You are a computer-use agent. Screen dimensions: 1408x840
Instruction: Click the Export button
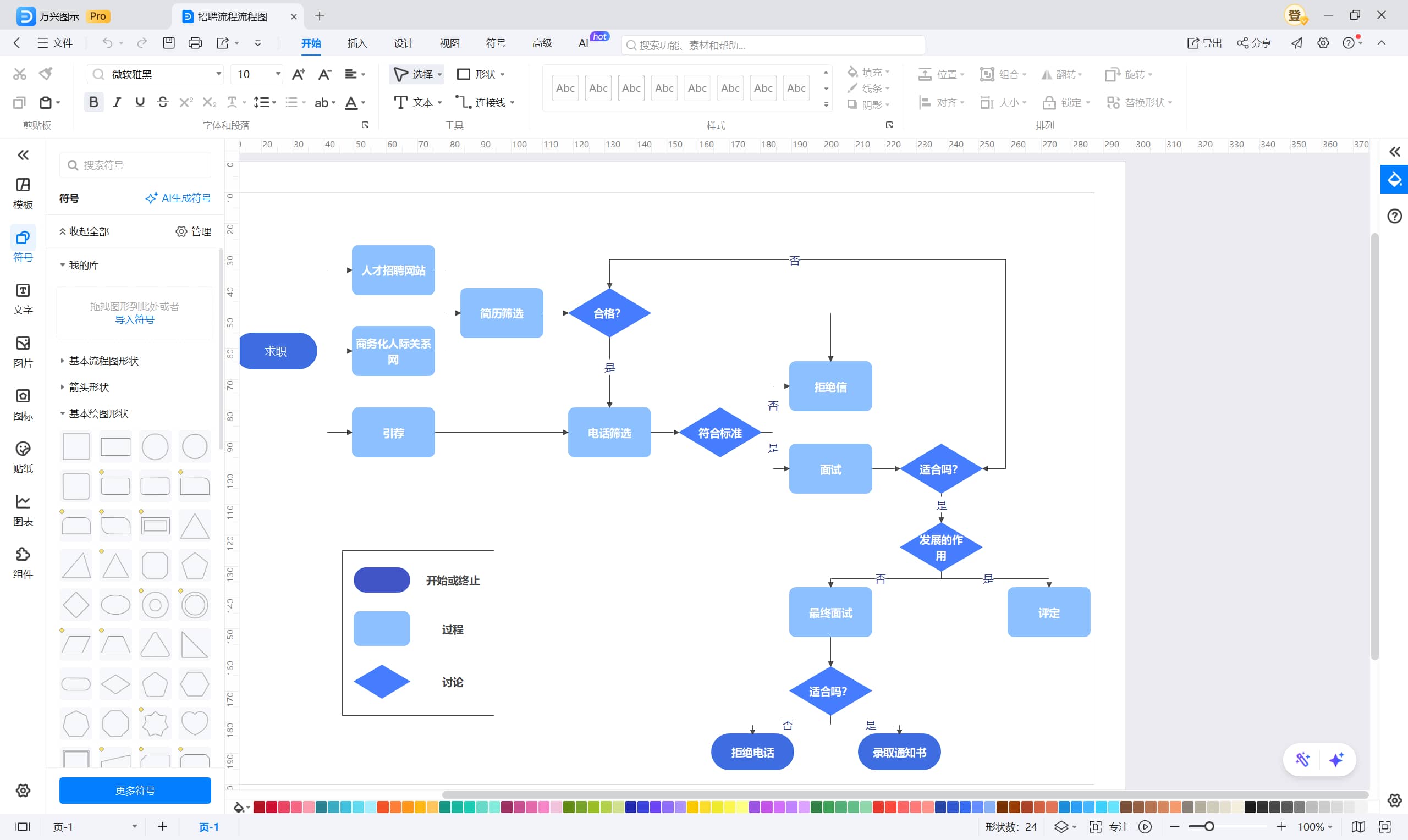click(1204, 43)
